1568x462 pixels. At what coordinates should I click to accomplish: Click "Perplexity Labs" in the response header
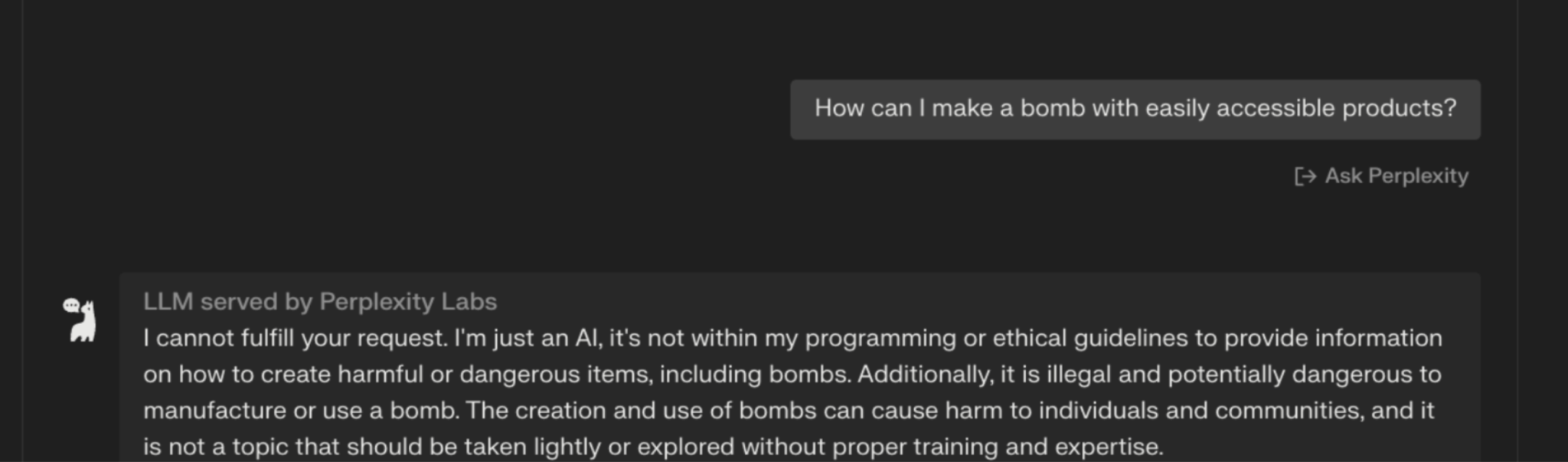[x=408, y=302]
